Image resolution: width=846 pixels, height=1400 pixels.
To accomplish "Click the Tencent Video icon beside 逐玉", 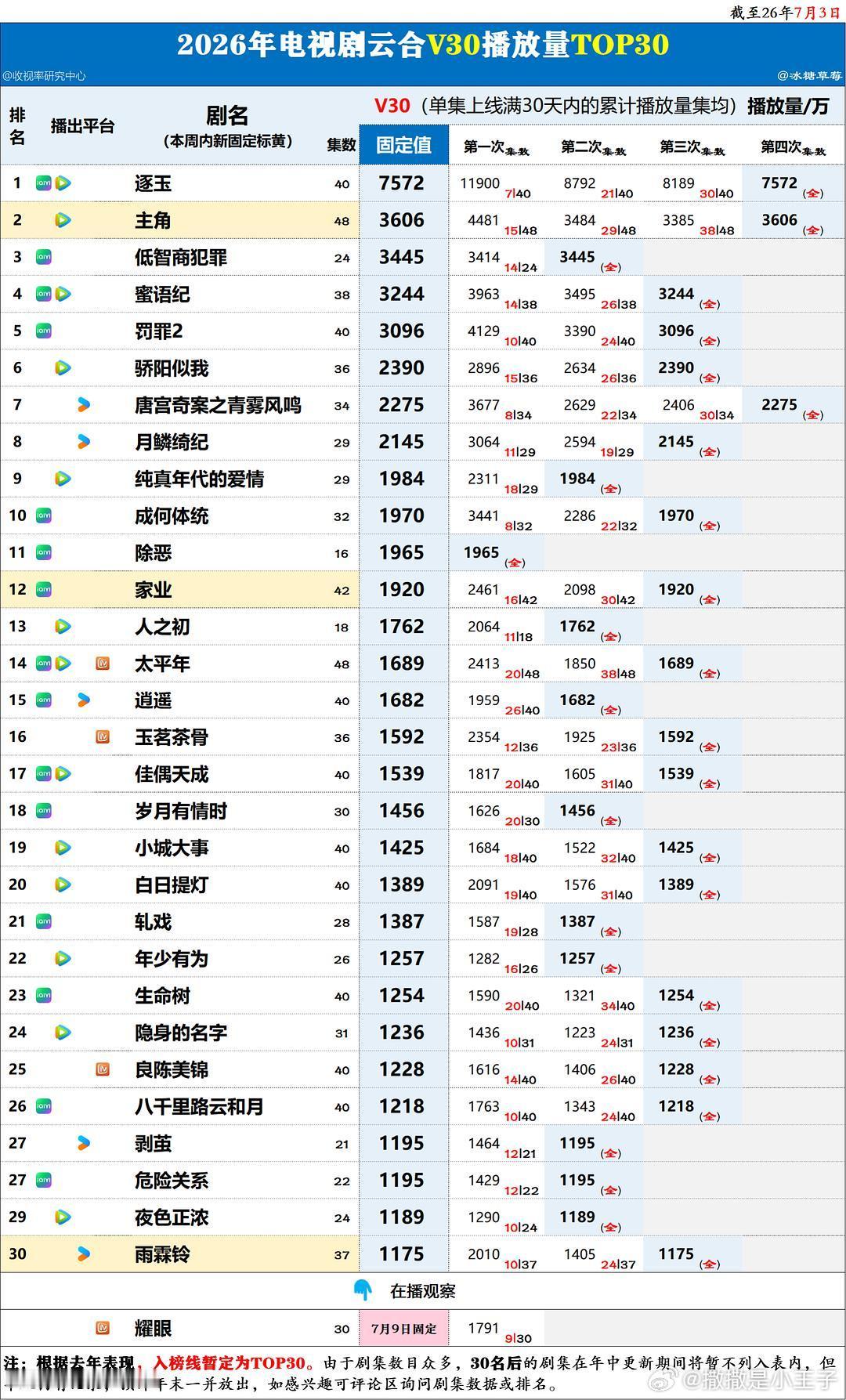I will click(63, 183).
